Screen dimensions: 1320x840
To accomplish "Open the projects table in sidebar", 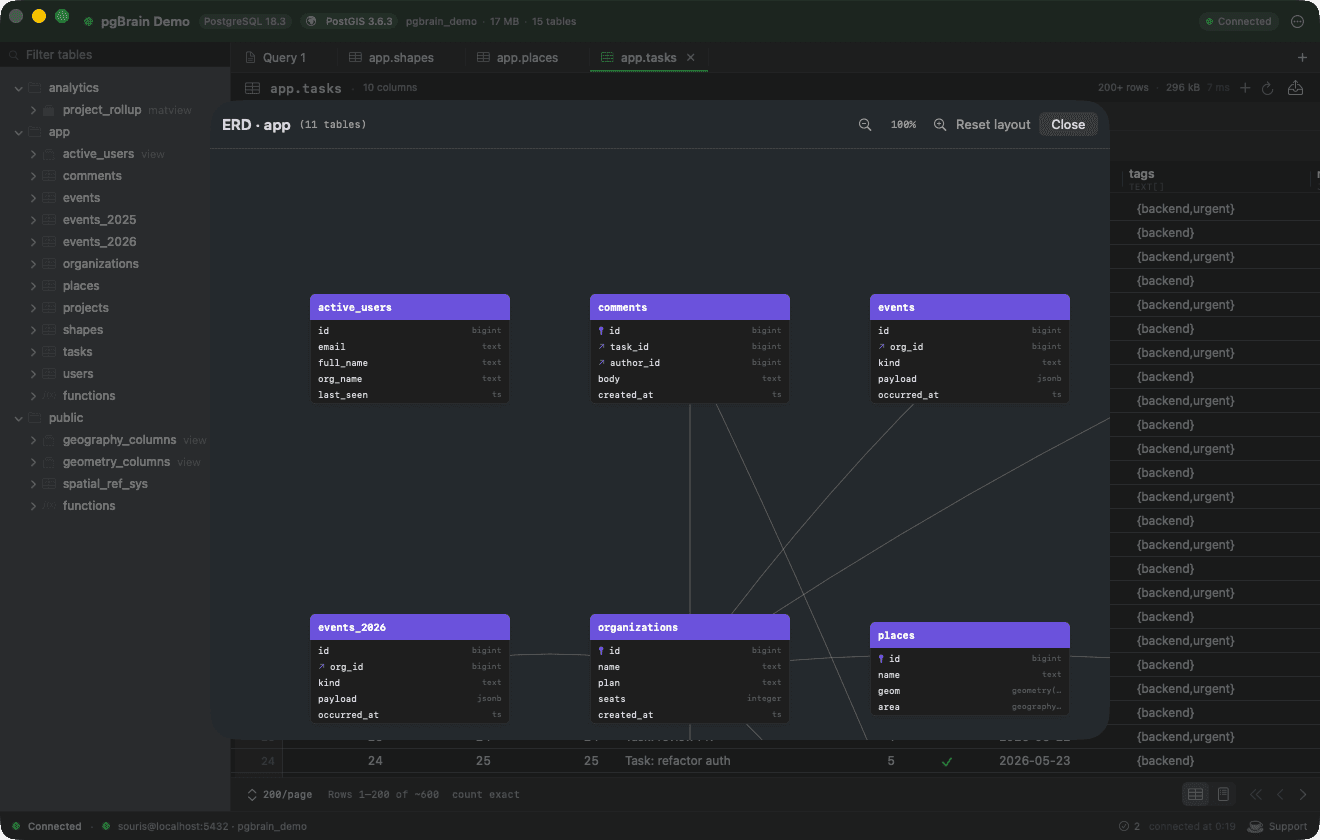I will (x=85, y=308).
